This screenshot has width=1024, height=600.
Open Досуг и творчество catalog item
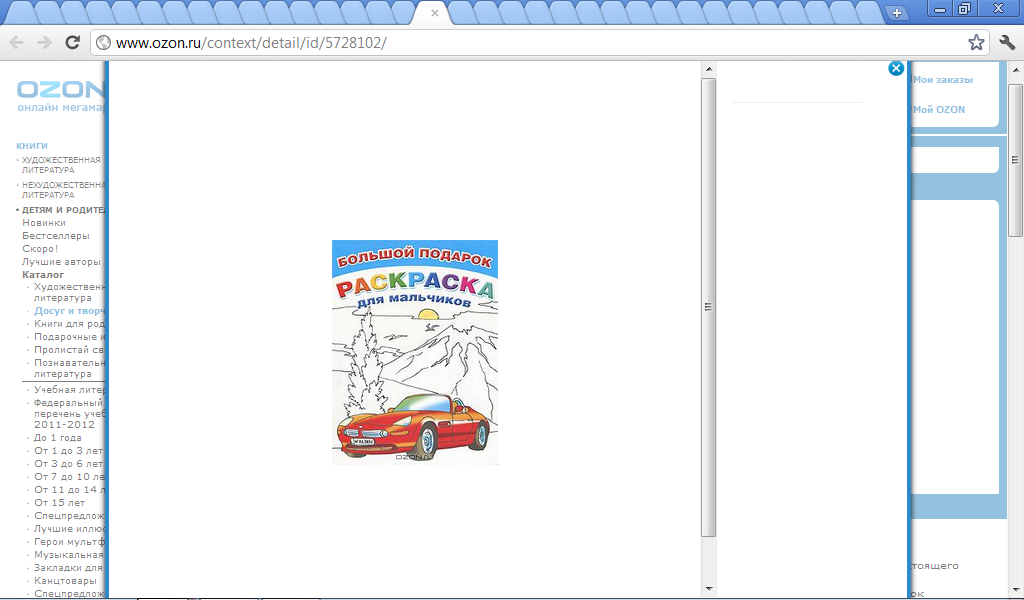(x=69, y=311)
